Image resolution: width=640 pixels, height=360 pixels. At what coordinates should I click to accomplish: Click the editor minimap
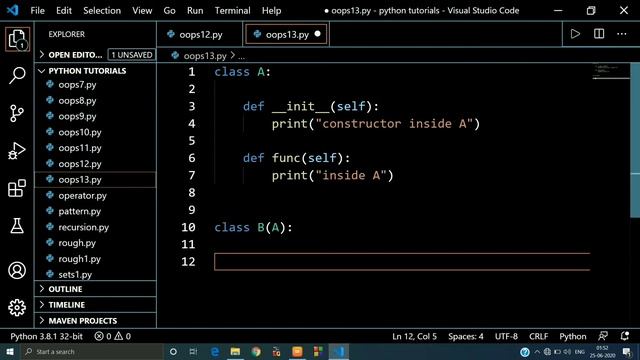tap(611, 71)
